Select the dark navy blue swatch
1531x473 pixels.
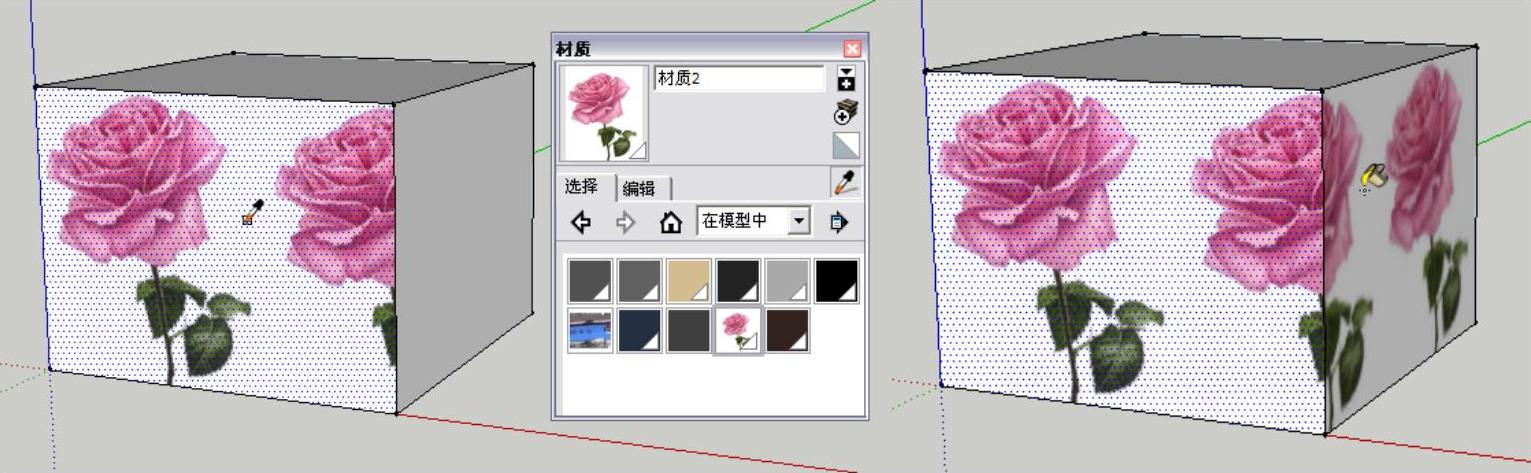click(x=639, y=331)
